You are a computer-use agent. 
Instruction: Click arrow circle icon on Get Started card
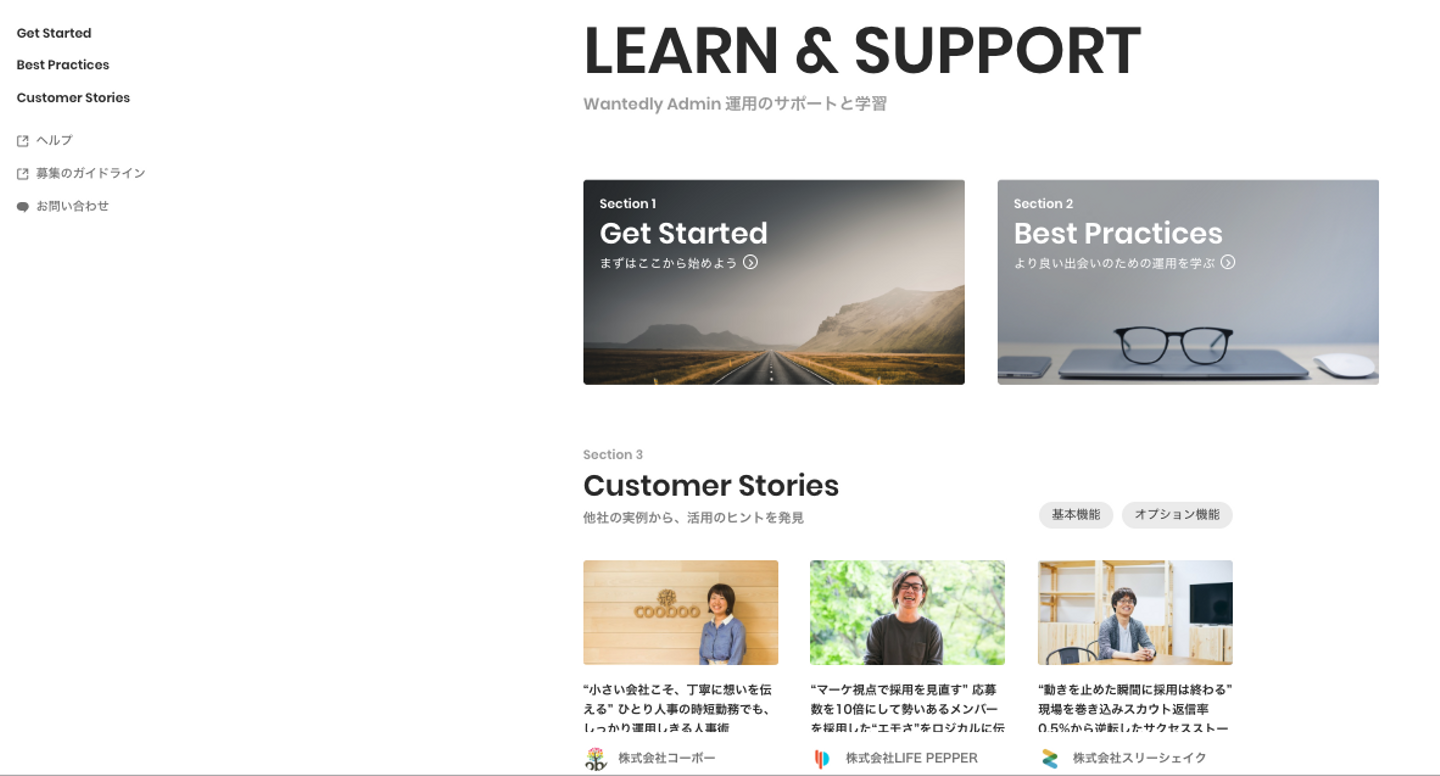750,262
